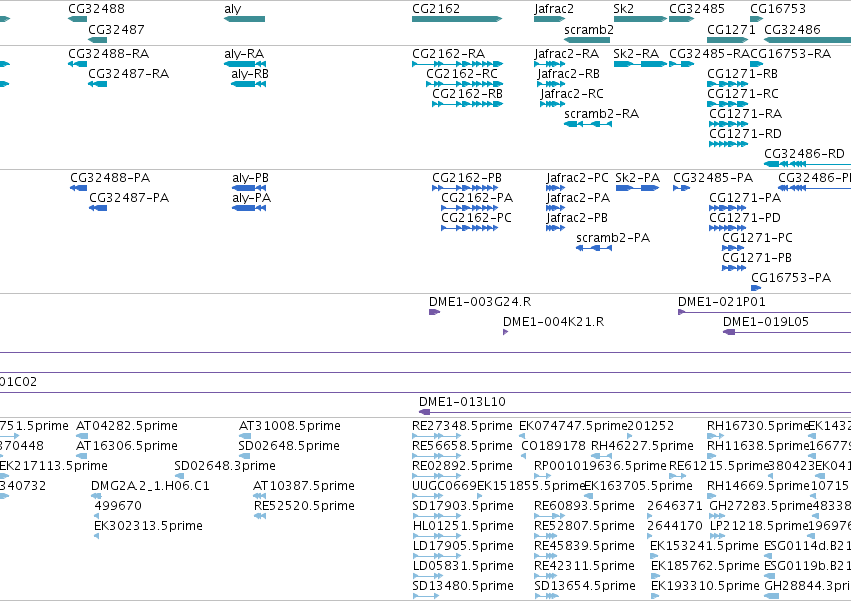Screen dimensions: 851x601
Task: Select EST label CO189178
Action: click(554, 446)
